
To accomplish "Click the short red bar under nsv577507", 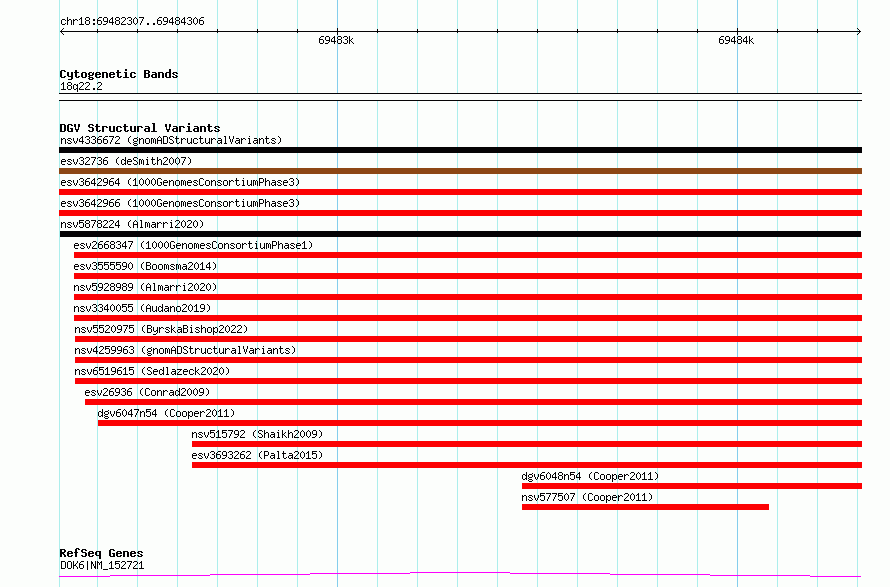I will click(645, 508).
